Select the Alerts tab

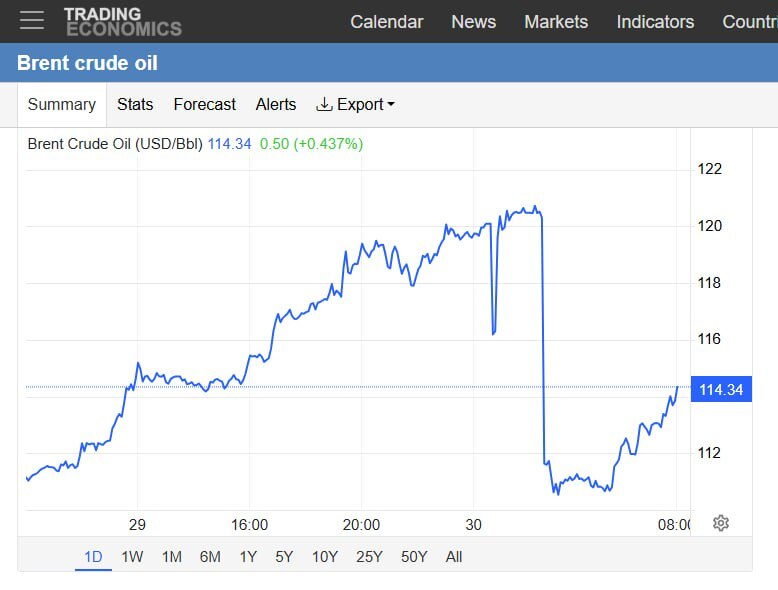click(276, 104)
